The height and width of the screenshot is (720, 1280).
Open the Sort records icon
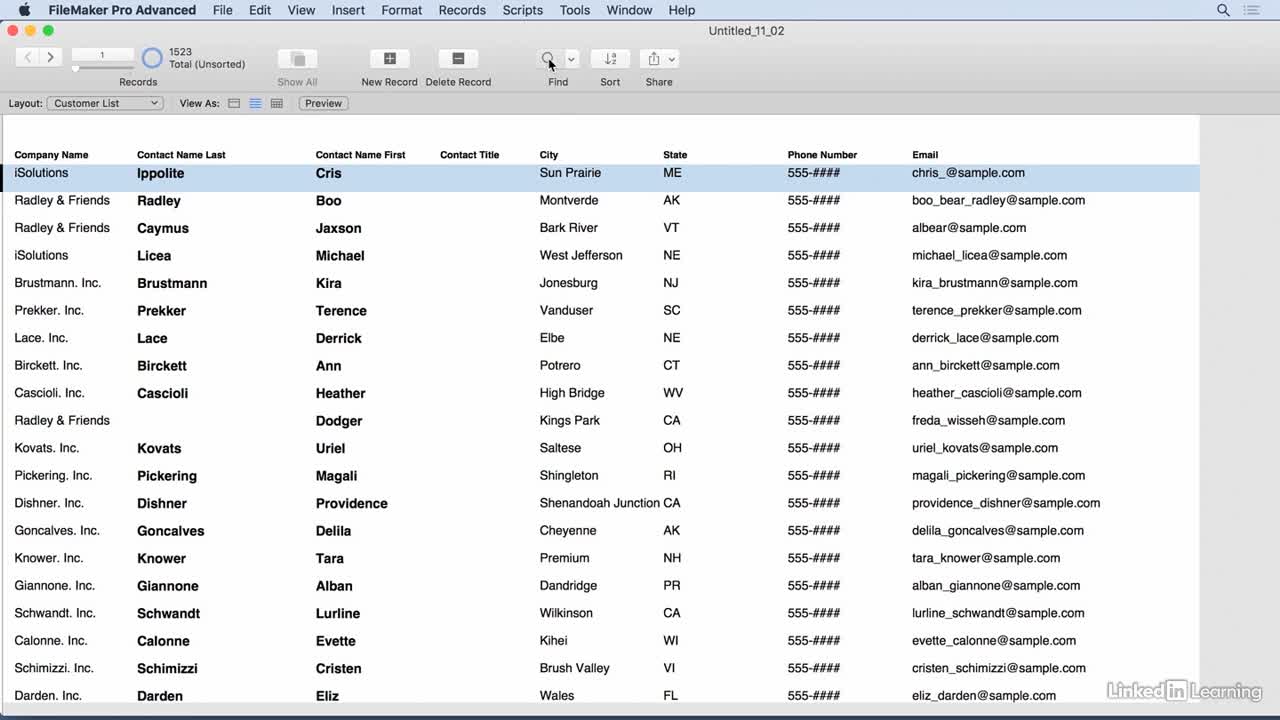[x=610, y=59]
